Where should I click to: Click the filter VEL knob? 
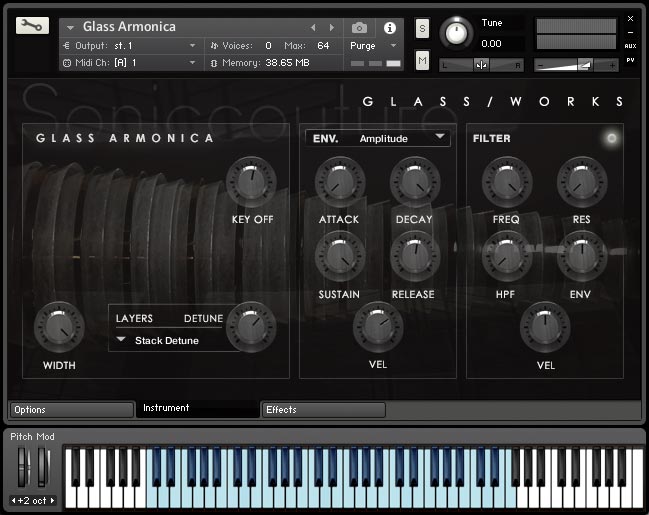click(x=545, y=327)
